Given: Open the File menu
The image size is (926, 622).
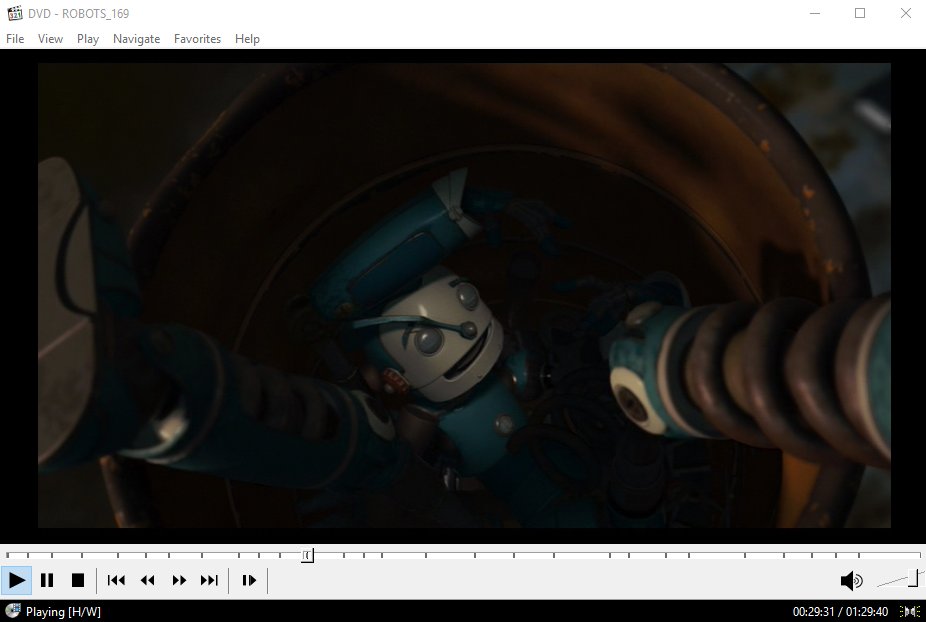Looking at the screenshot, I should point(15,39).
